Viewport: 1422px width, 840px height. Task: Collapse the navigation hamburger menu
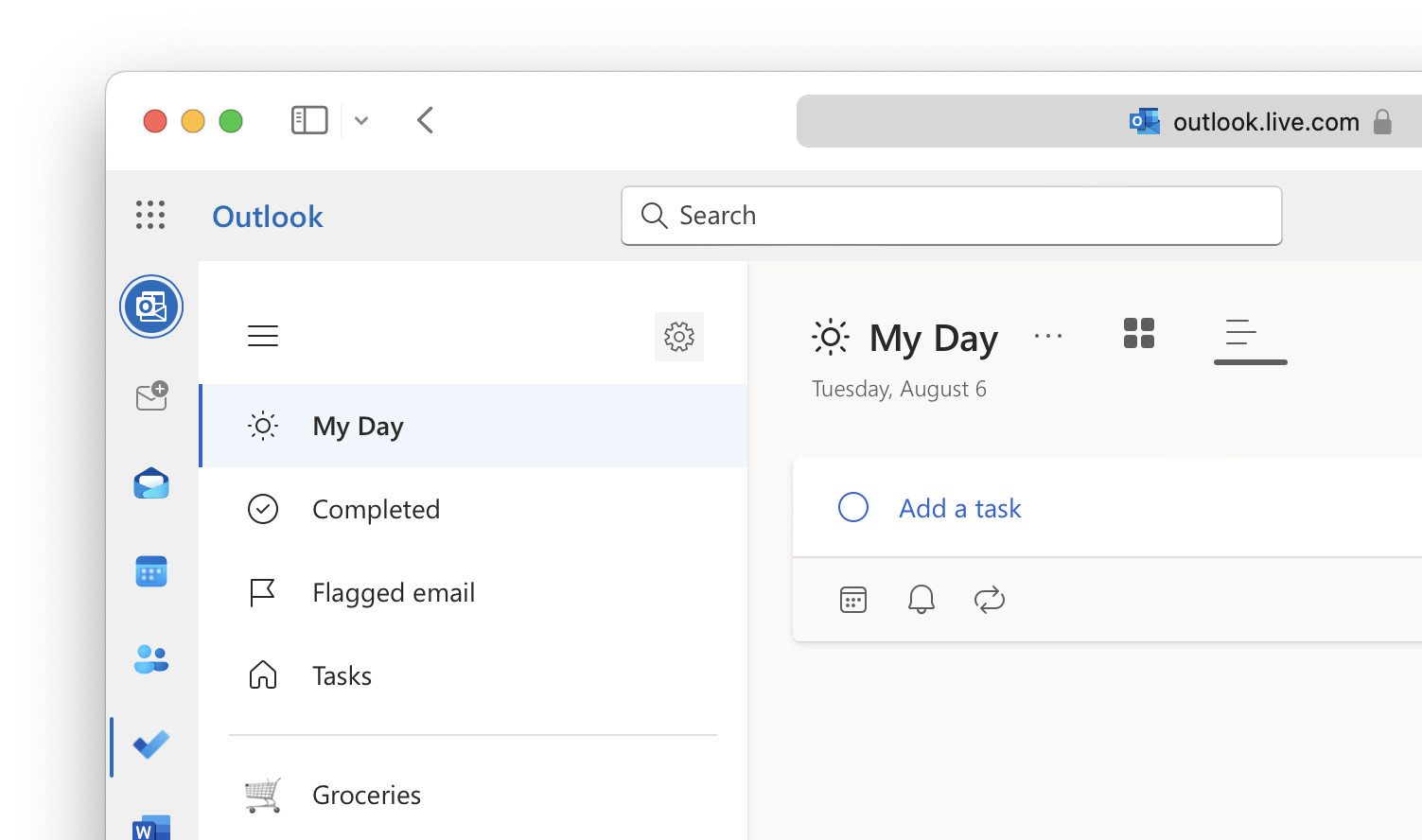[263, 336]
